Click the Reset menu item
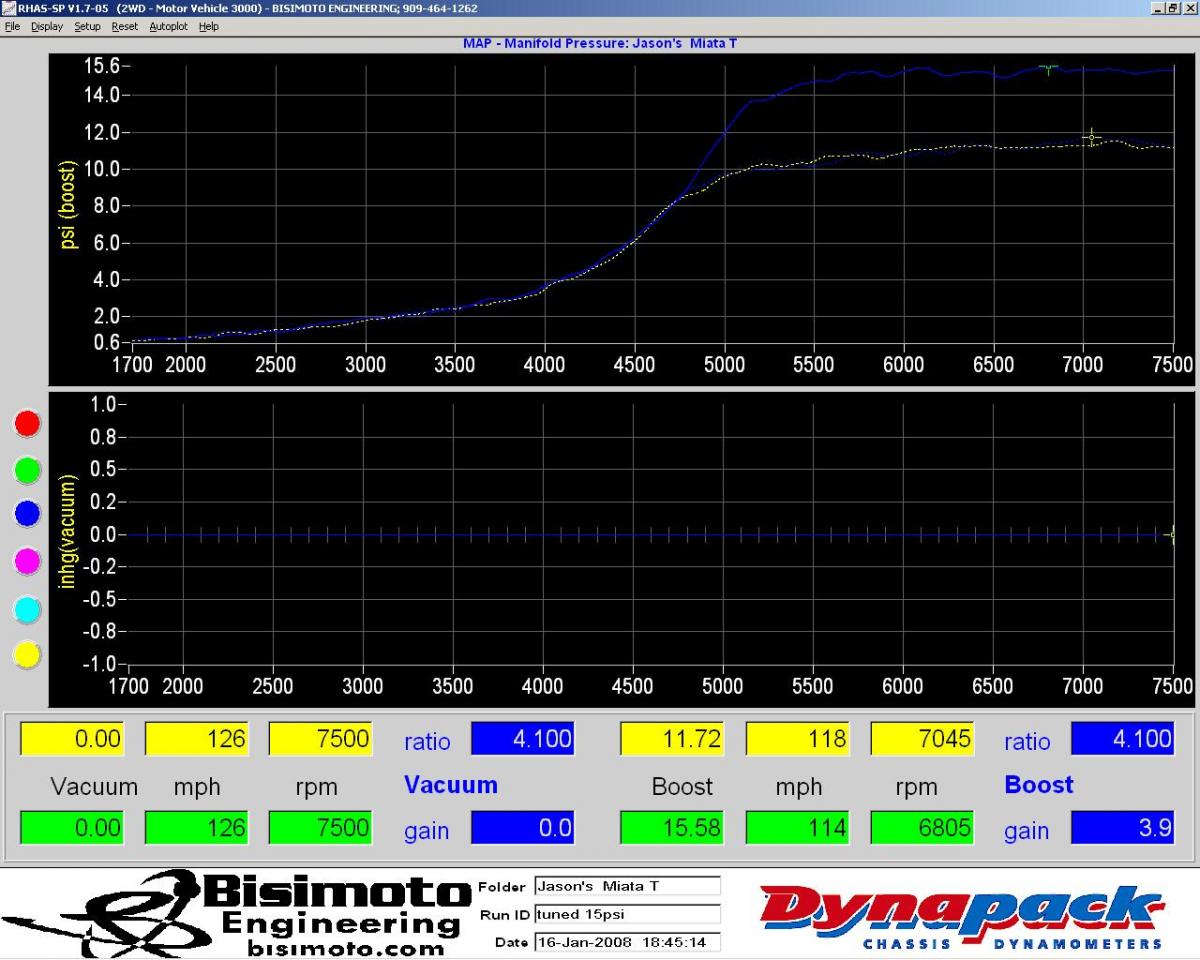This screenshot has height=960, width=1200. pos(124,26)
